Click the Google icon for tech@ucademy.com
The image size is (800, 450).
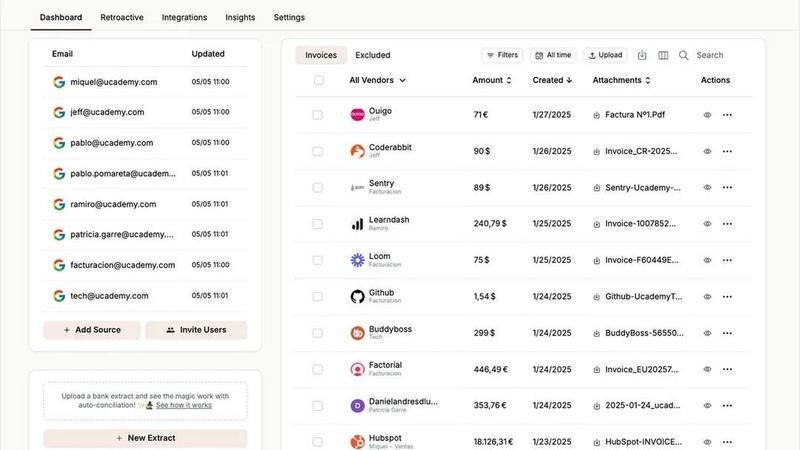(59, 296)
